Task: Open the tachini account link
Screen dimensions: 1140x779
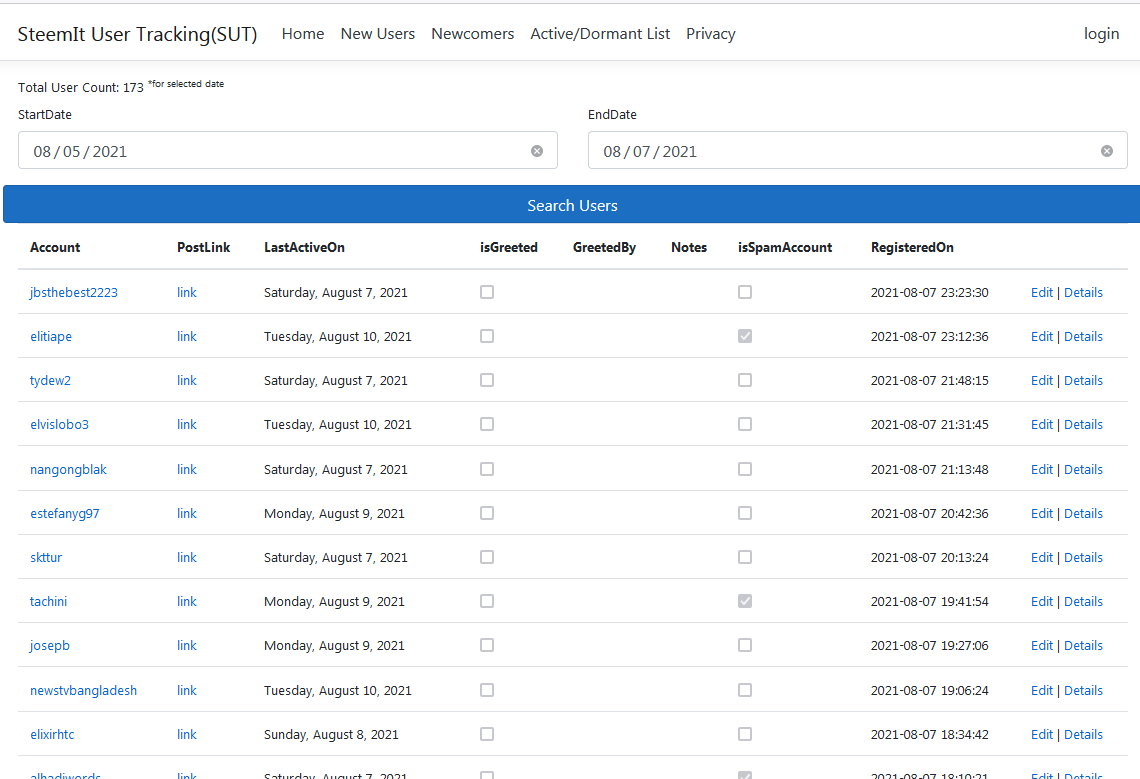Action: (x=48, y=602)
